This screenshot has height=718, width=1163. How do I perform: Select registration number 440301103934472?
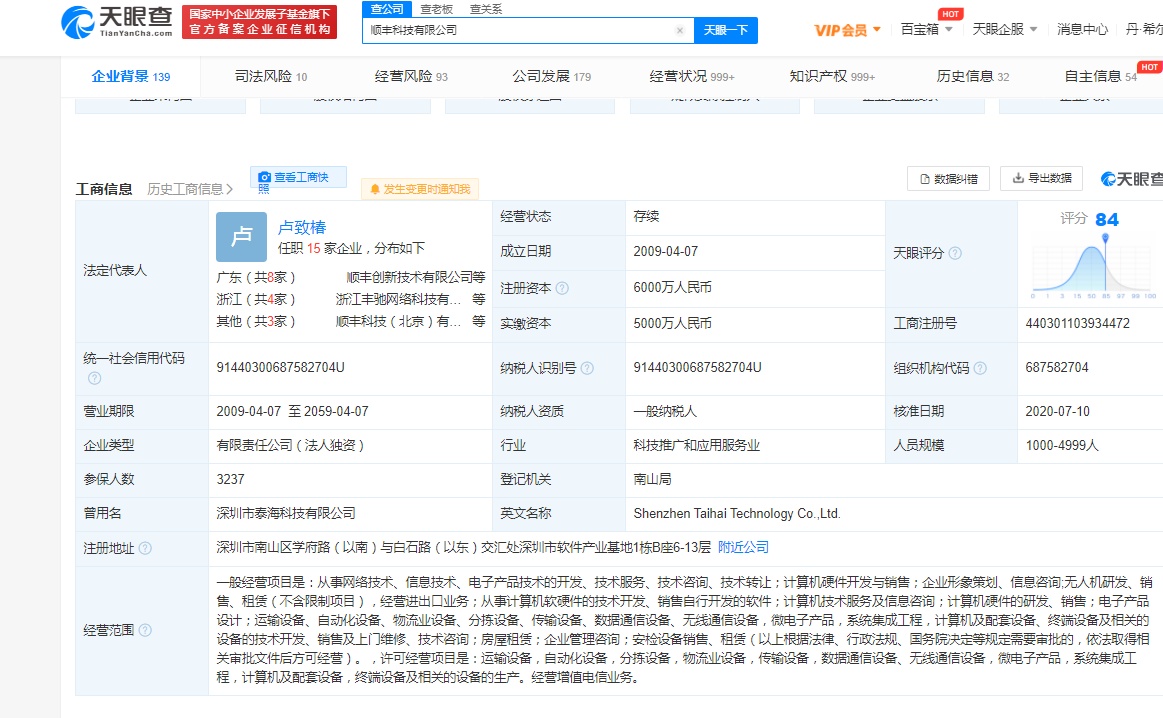coord(1078,323)
